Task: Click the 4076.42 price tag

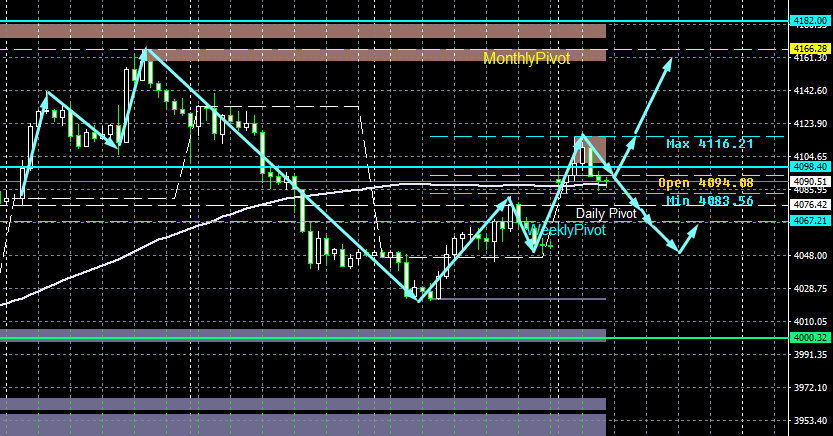Action: click(x=810, y=204)
